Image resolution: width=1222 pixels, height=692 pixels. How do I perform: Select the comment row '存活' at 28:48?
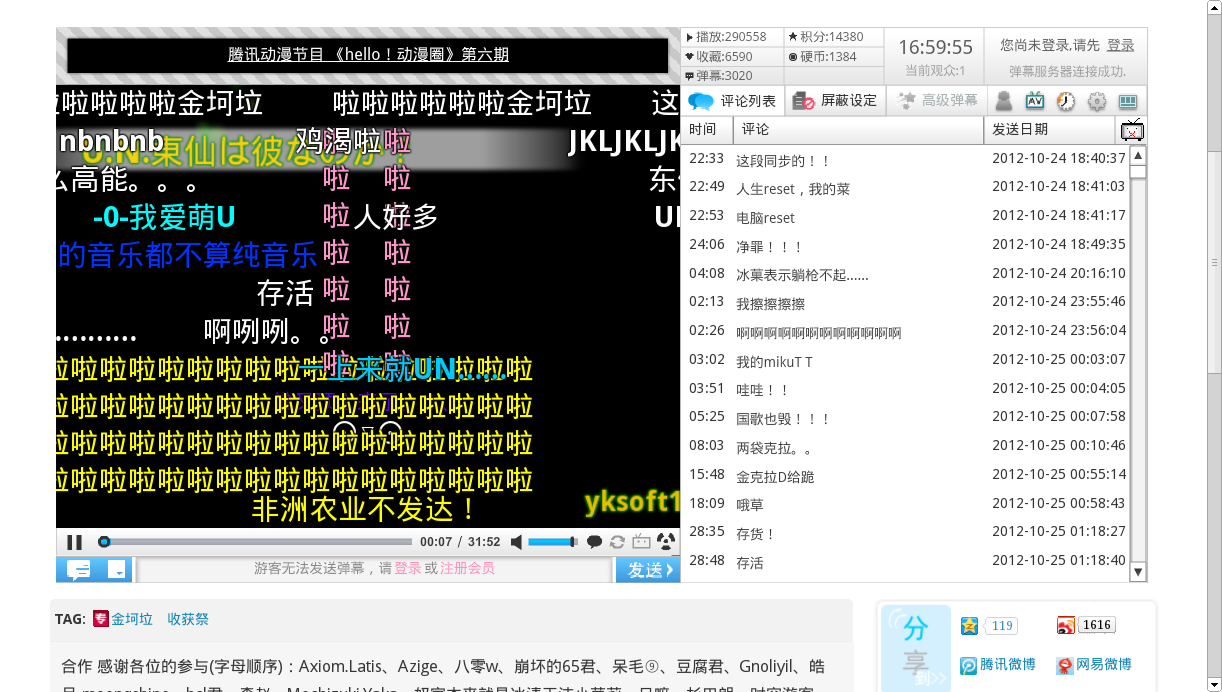[x=905, y=561]
